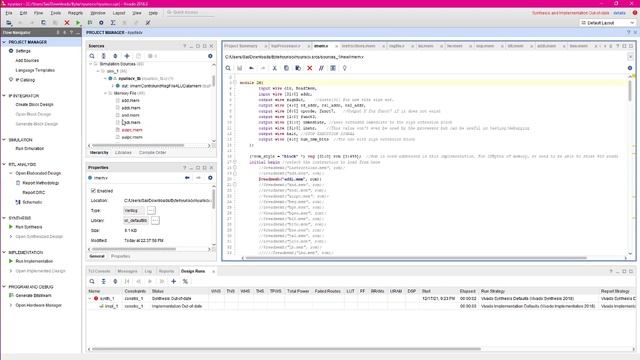Viewport: 640px width, 360px height.
Task: Switch to the Tcl Console tab
Action: 99,271
